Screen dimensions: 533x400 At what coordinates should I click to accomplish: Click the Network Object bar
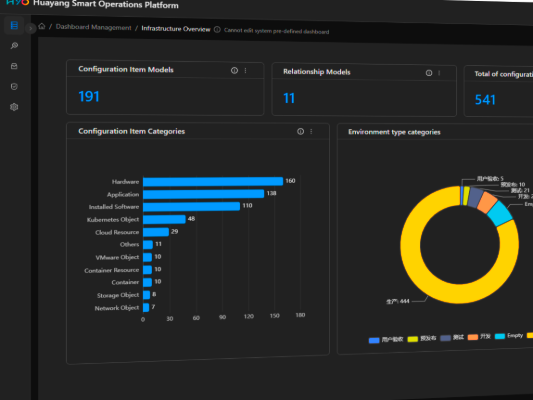tap(146, 307)
